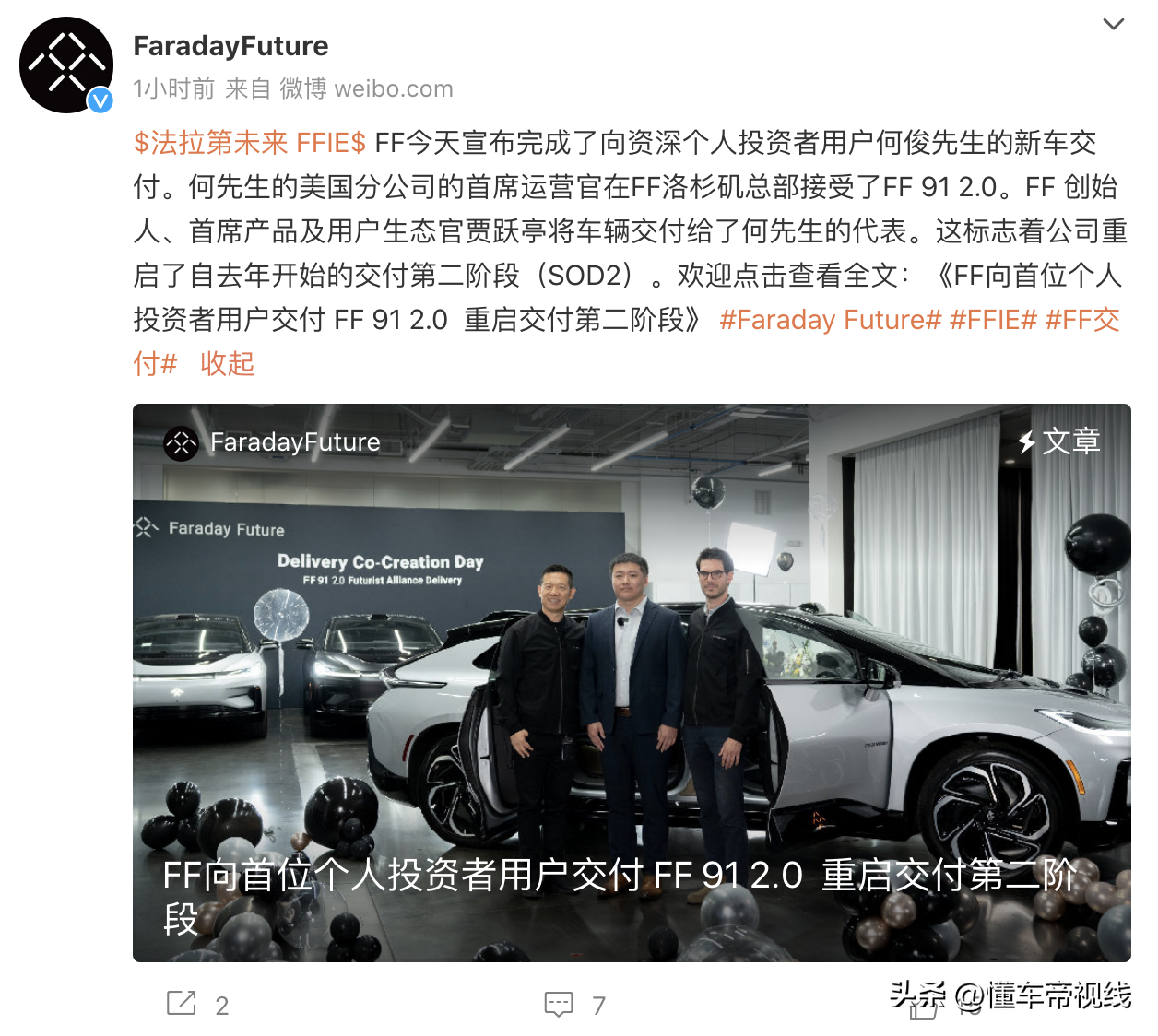
Task: Click the like icon under watermark
Action: (923, 1008)
